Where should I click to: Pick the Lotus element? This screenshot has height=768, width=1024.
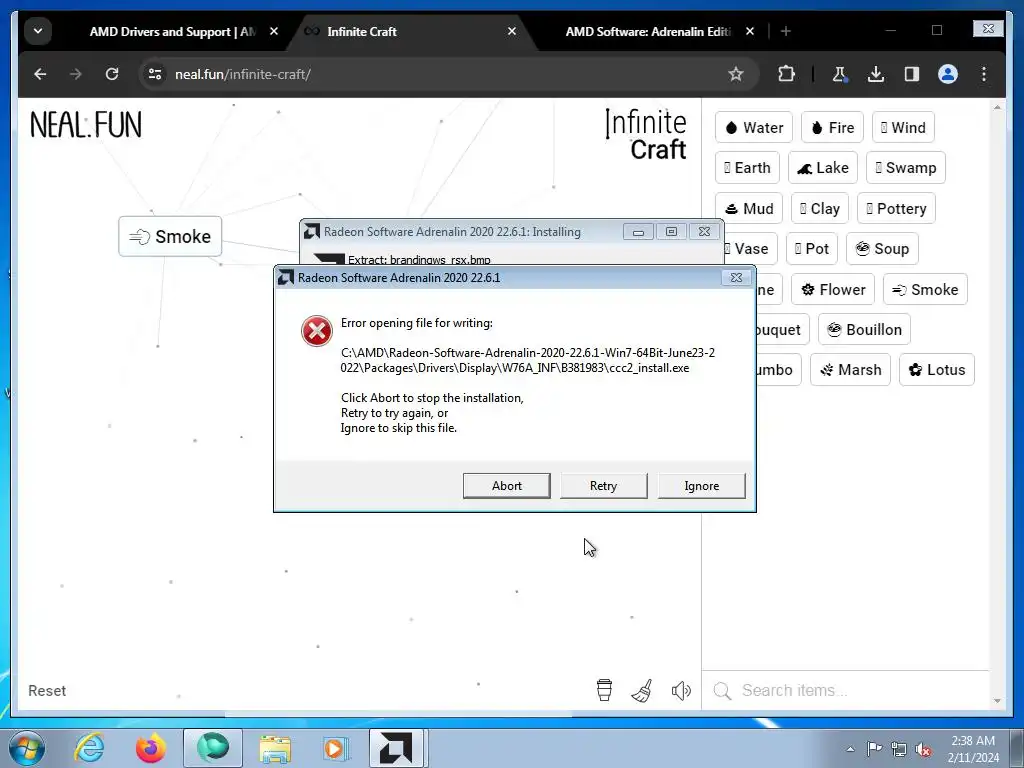coord(936,370)
